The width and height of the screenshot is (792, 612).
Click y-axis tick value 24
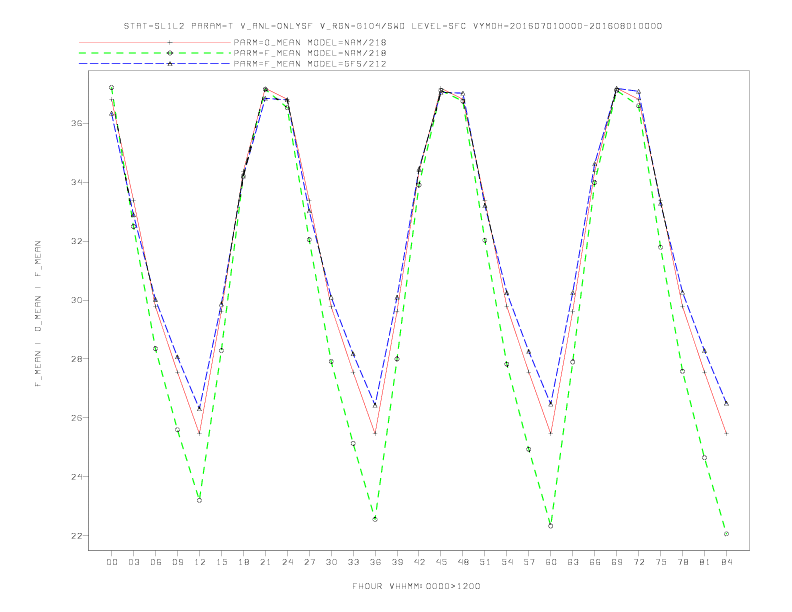tap(77, 477)
